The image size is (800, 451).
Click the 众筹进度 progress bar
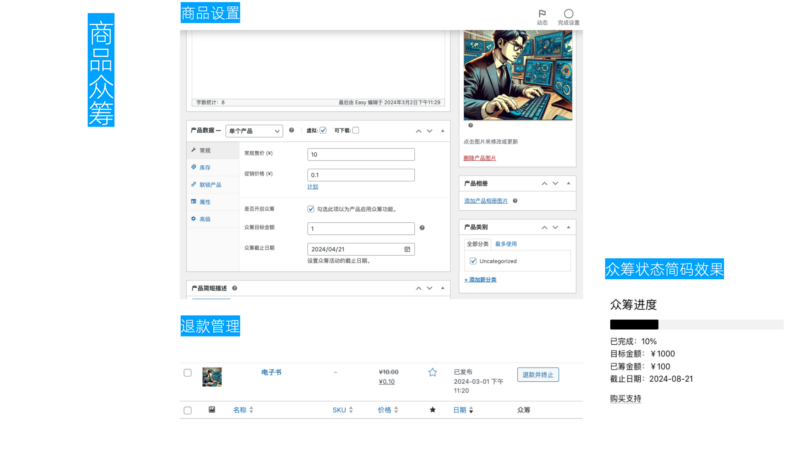pos(696,324)
